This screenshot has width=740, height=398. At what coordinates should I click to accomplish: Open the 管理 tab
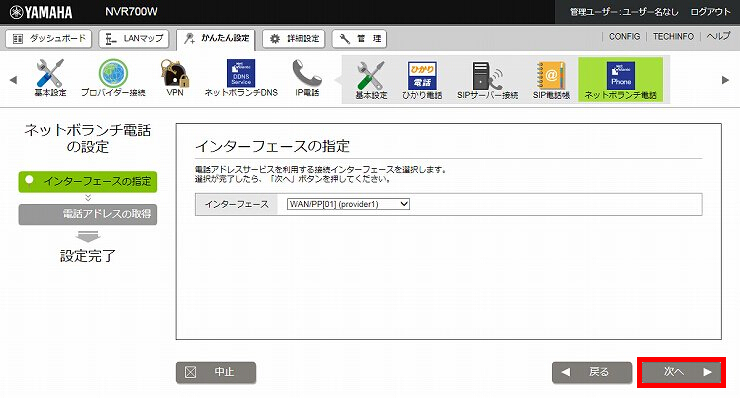pos(359,39)
